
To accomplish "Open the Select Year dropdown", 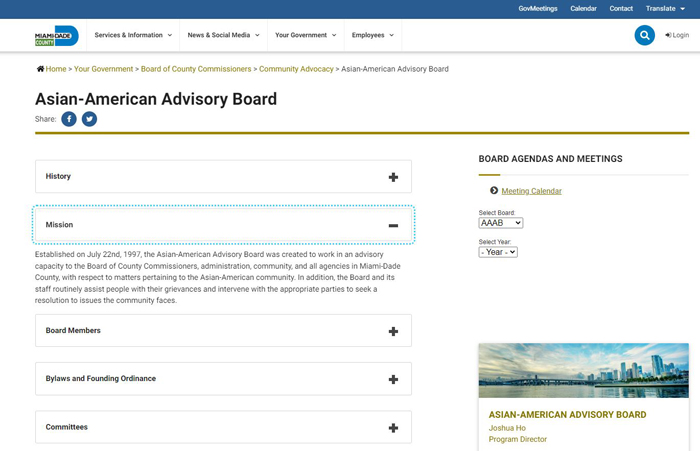I will (498, 252).
